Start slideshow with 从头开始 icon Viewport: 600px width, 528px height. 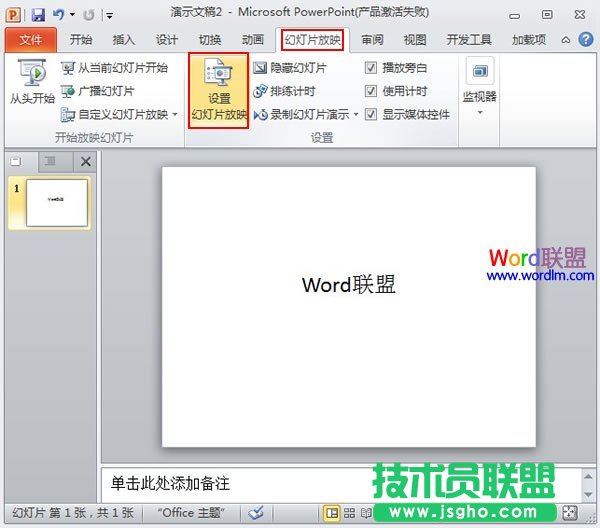(33, 81)
